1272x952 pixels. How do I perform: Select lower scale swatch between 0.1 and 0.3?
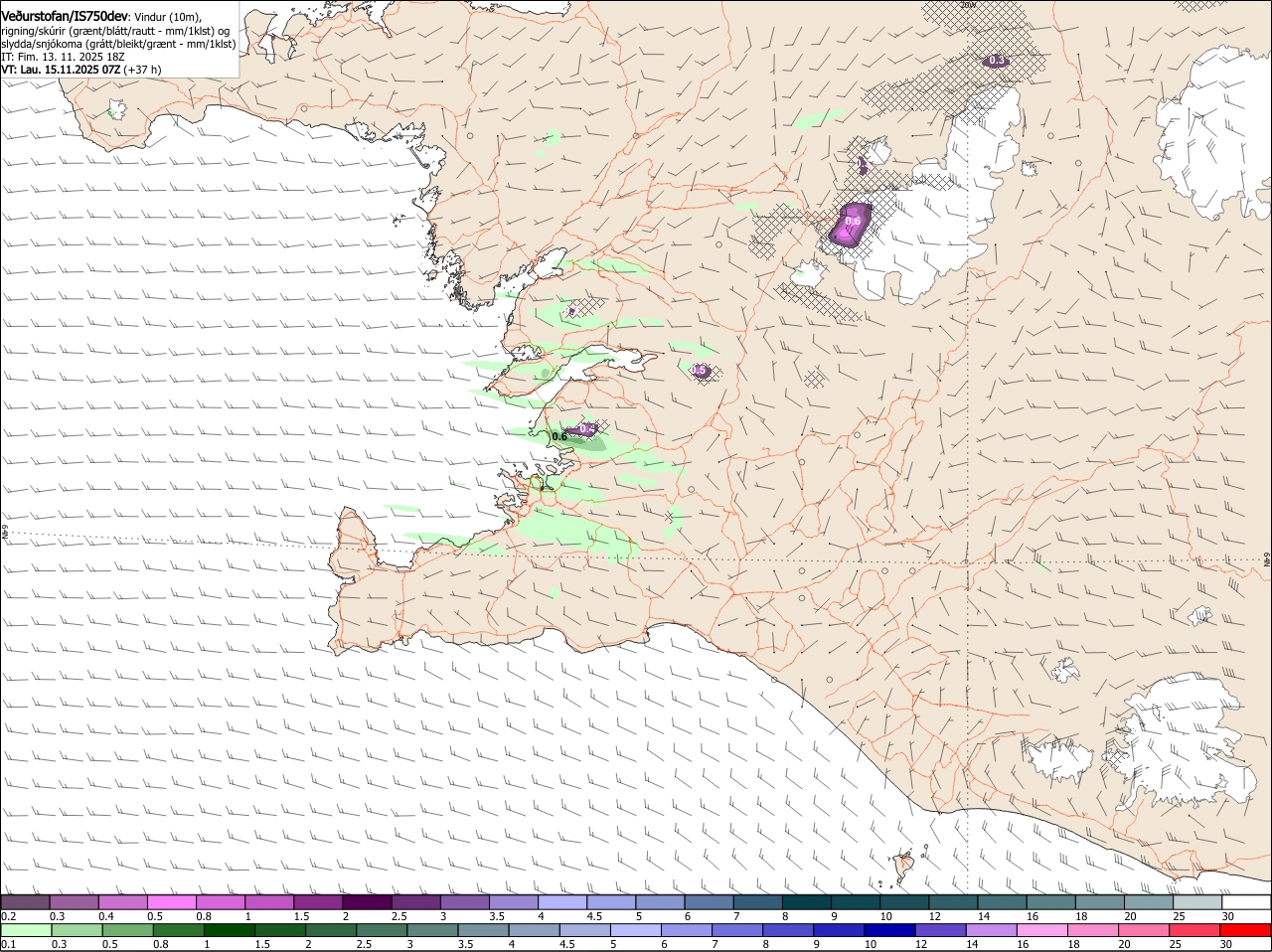[26, 930]
